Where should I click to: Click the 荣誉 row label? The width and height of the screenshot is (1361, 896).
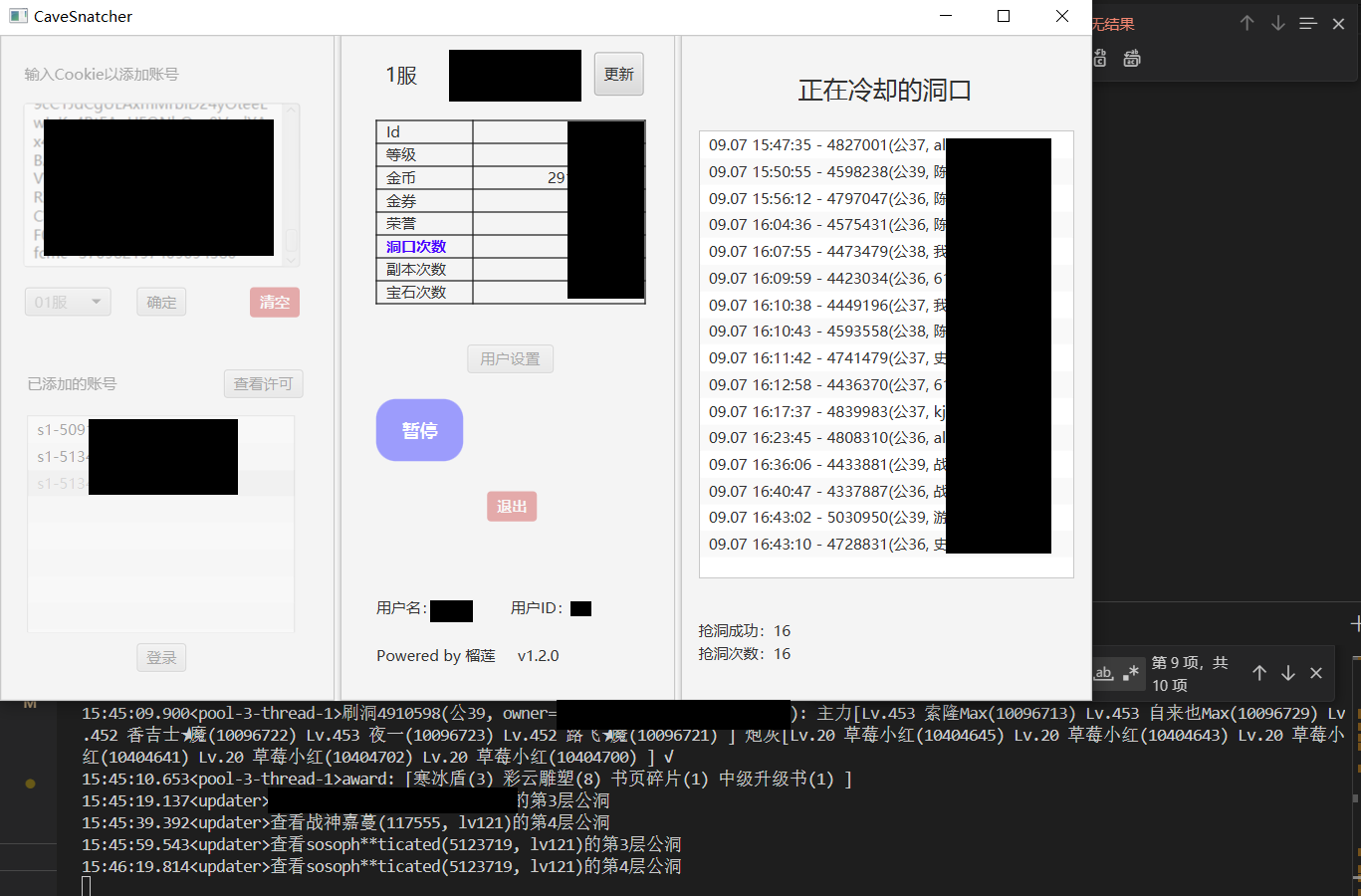tap(401, 223)
